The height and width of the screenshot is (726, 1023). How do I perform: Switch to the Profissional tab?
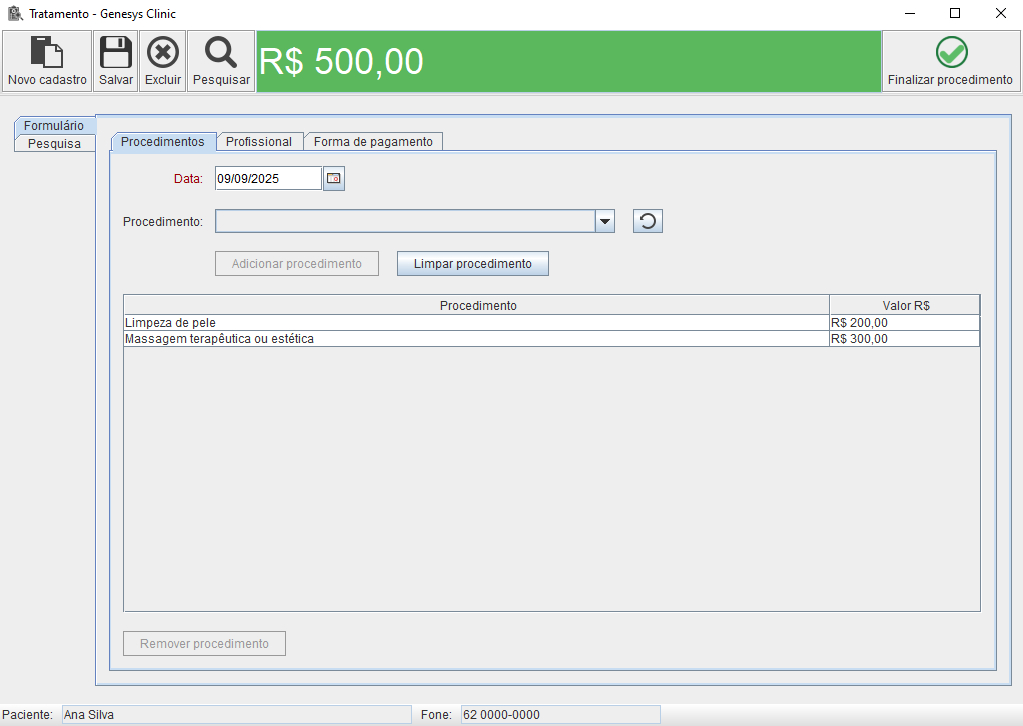(259, 142)
